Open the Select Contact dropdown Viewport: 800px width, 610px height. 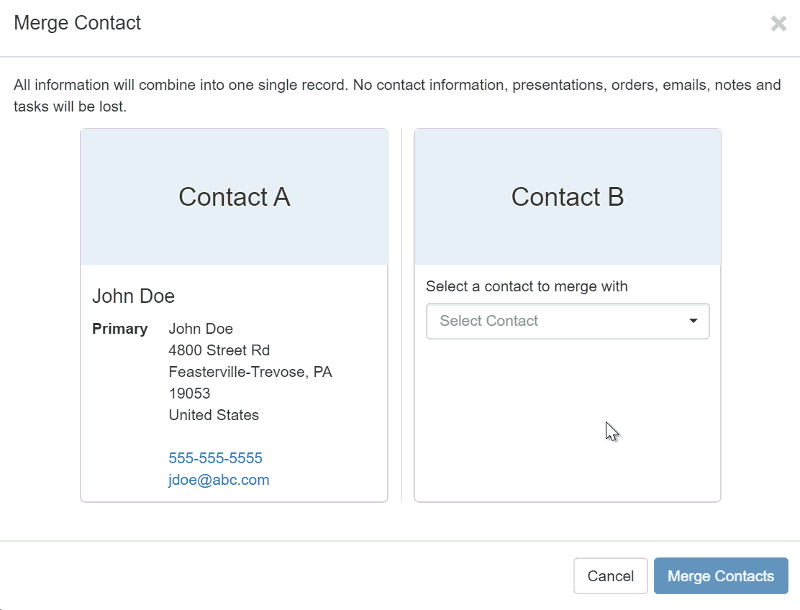pyautogui.click(x=567, y=321)
